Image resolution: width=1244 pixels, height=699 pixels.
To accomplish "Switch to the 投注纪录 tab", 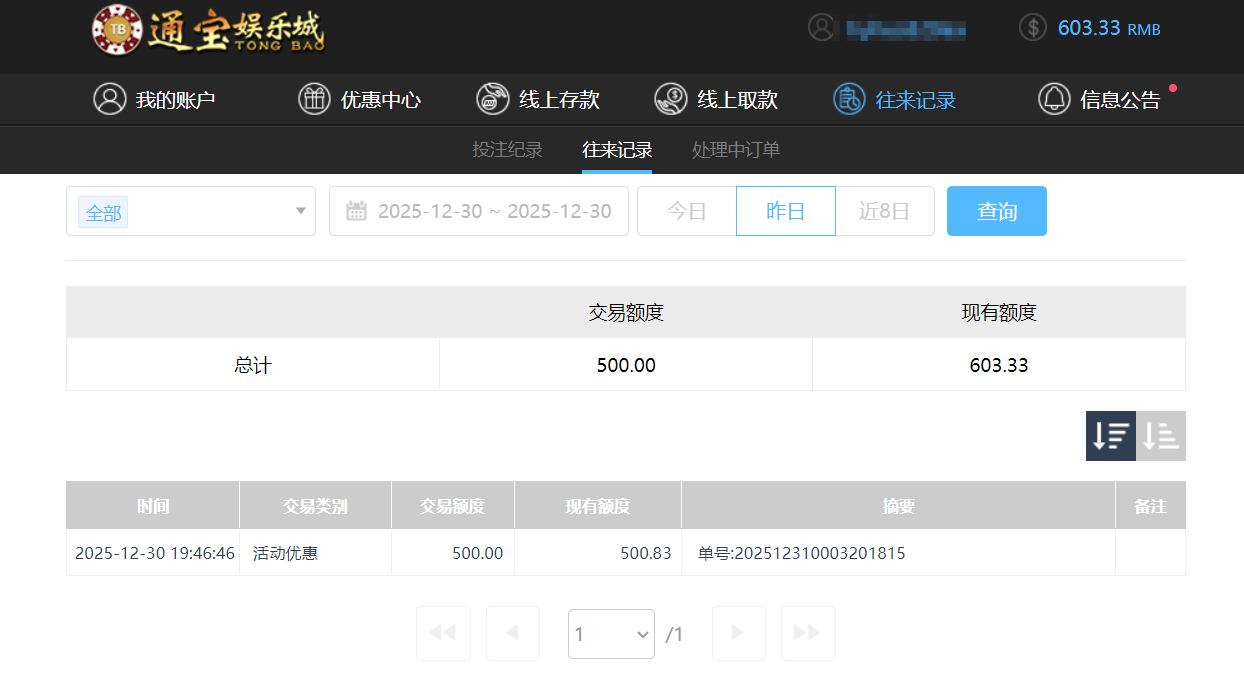I will click(x=507, y=150).
